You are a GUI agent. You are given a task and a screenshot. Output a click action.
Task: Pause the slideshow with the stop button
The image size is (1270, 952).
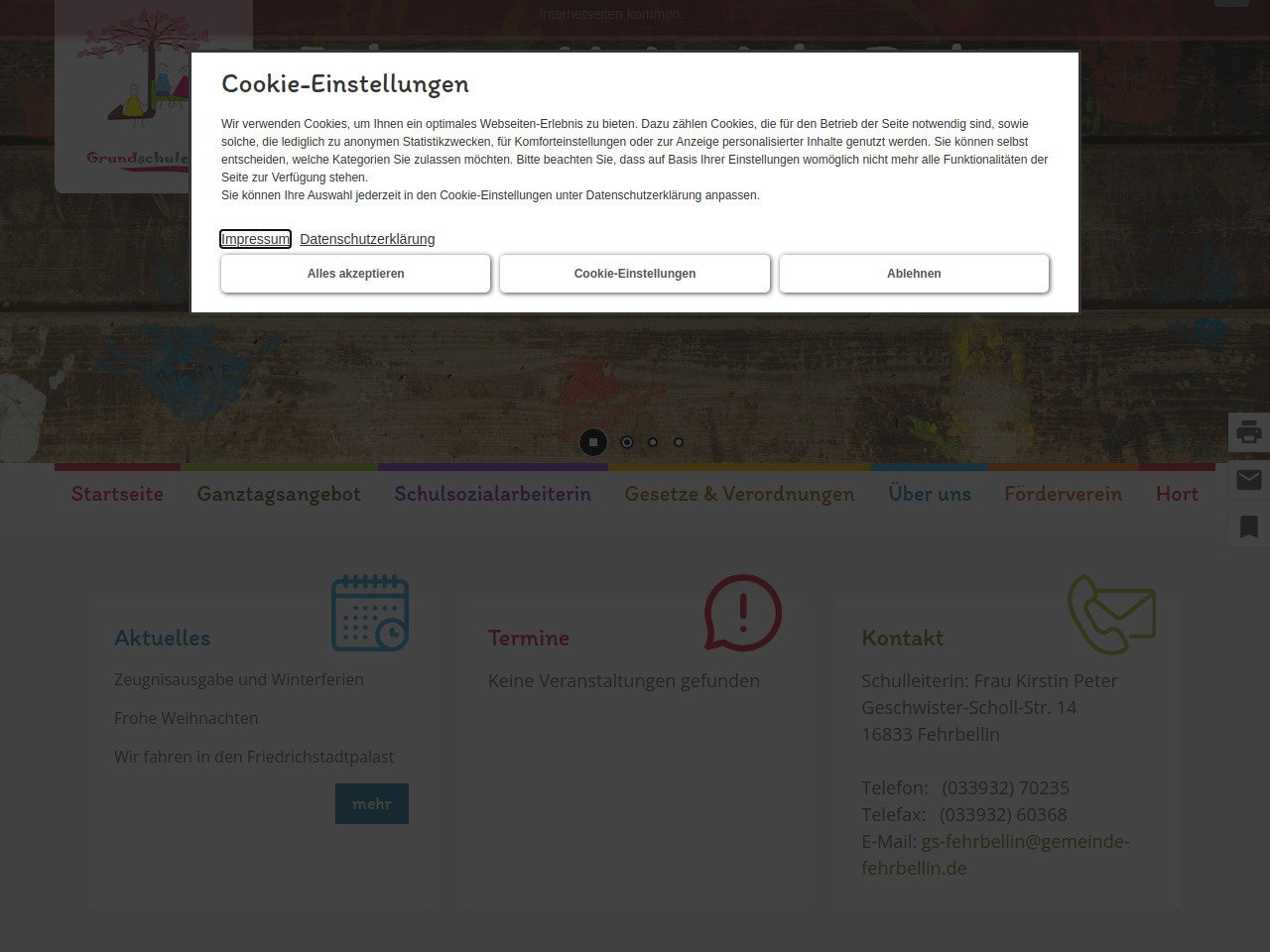pos(593,442)
